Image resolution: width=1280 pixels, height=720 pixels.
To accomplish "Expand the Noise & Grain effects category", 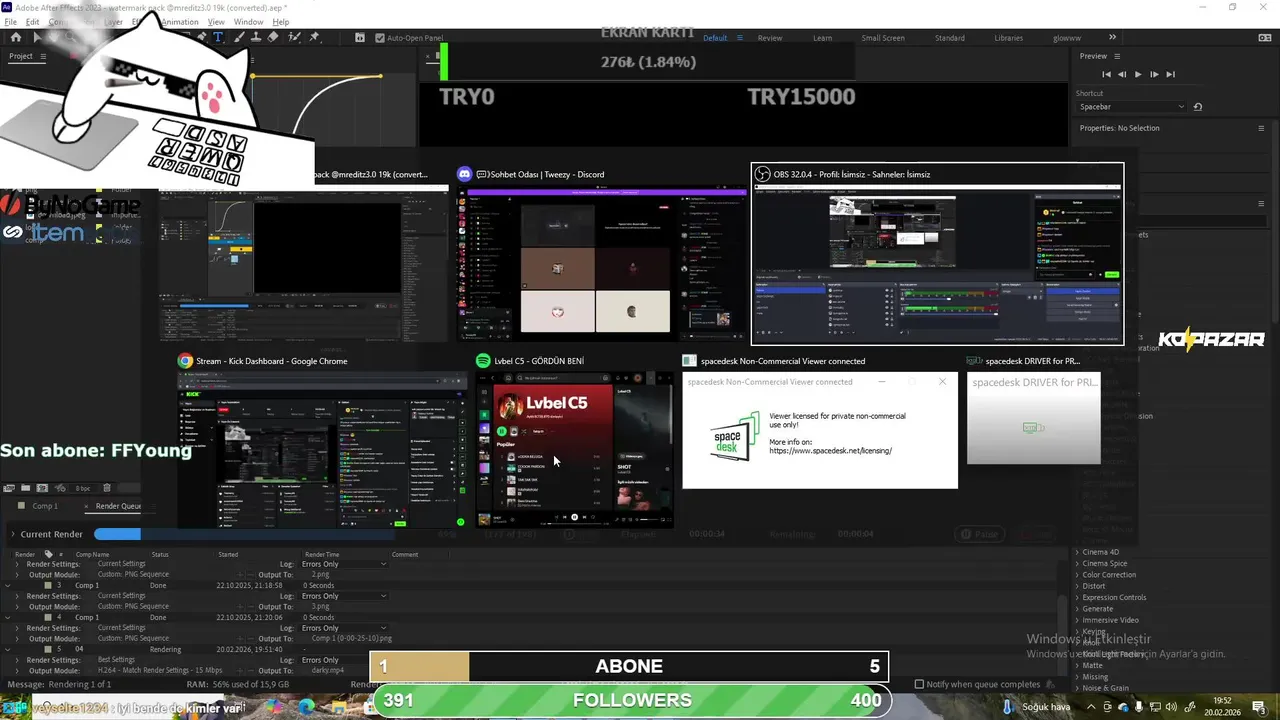I will pyautogui.click(x=1077, y=688).
